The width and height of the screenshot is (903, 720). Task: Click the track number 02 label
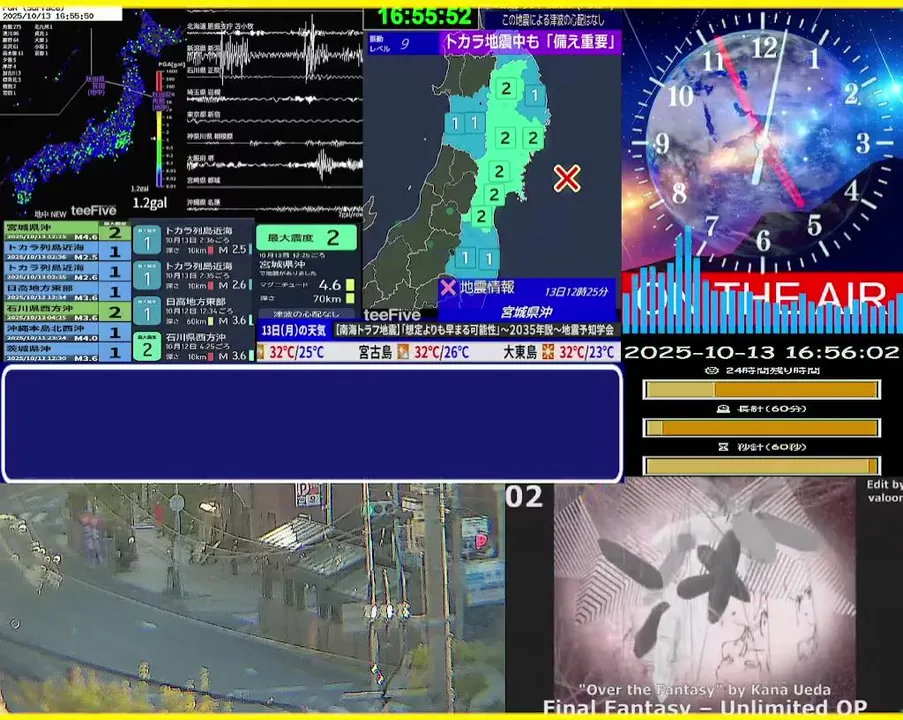[524, 497]
